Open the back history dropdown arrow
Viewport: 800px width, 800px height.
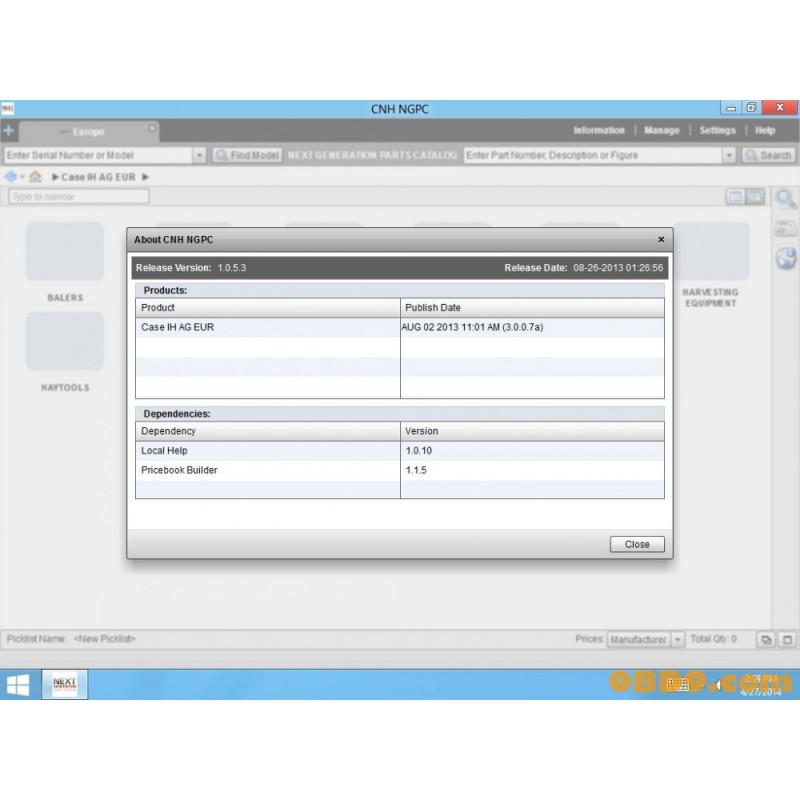22,177
